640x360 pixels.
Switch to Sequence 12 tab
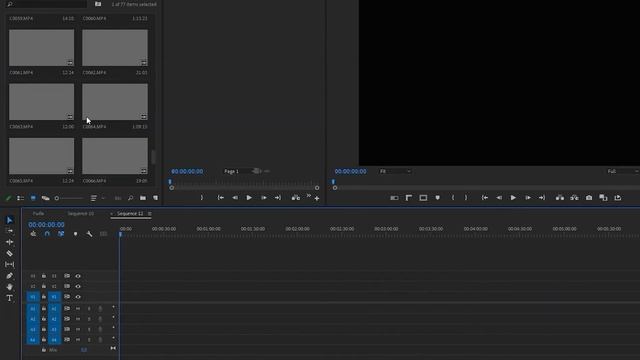(130, 213)
